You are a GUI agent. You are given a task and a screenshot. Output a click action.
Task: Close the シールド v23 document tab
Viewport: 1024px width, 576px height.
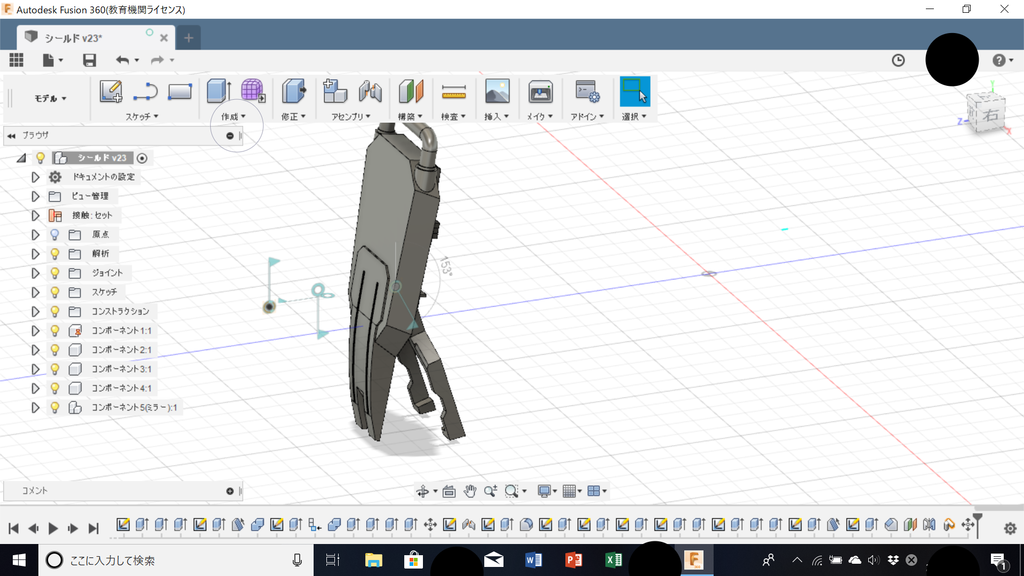(x=164, y=38)
